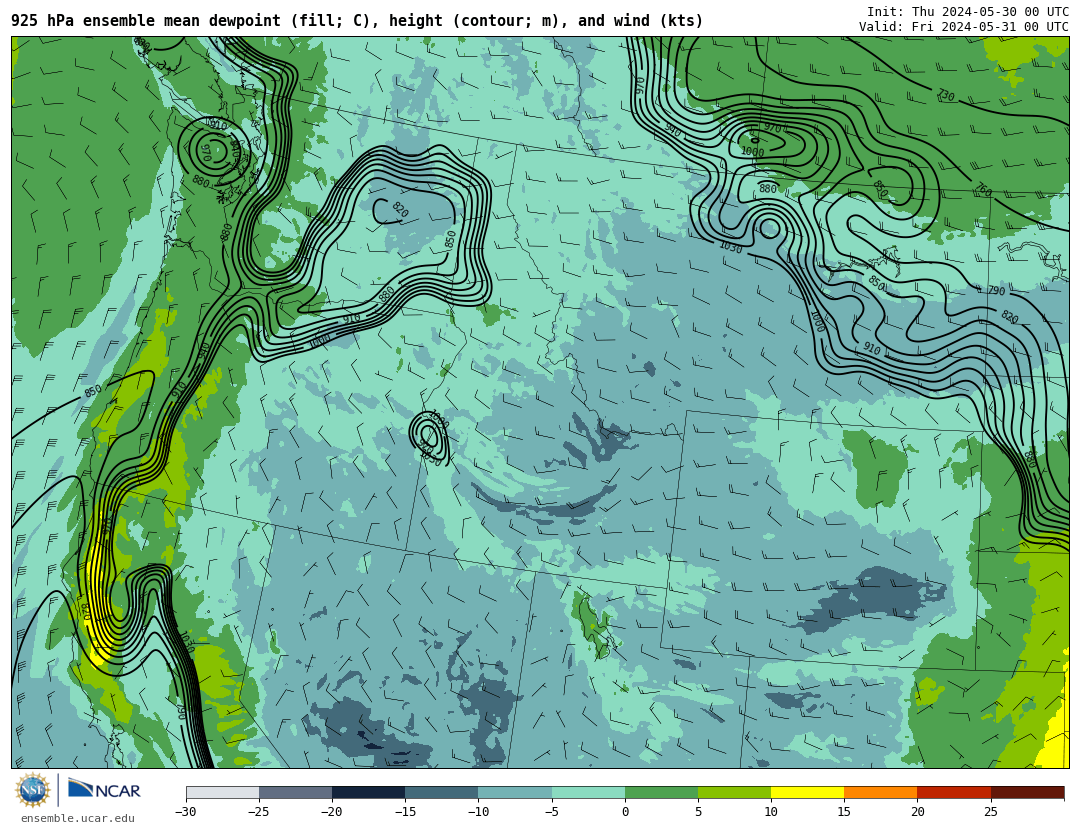Pick the dark brown 25+ colorbar swatch
This screenshot has width=1080, height=831.
[x=1027, y=792]
